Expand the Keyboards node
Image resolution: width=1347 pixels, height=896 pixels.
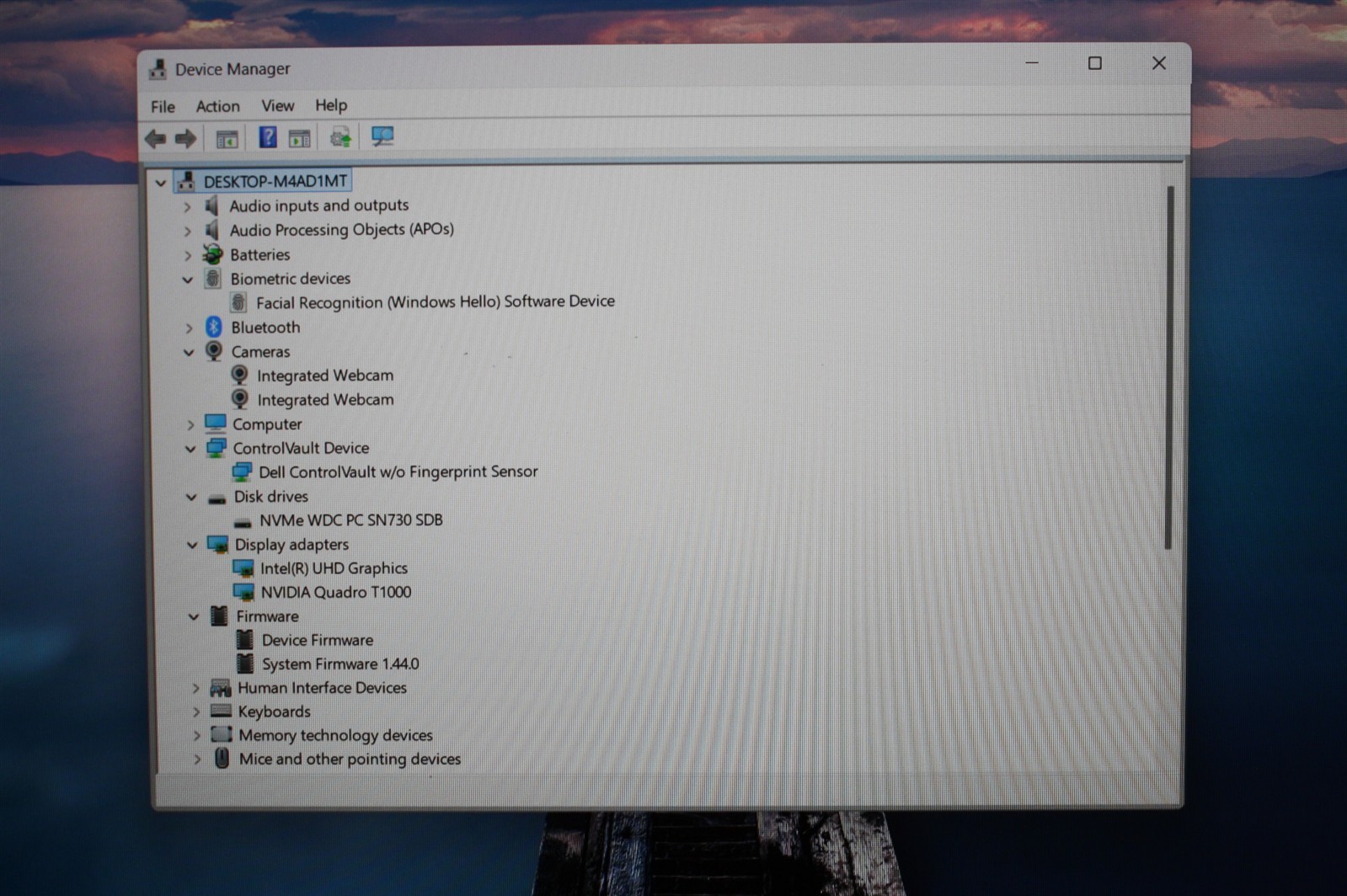196,712
